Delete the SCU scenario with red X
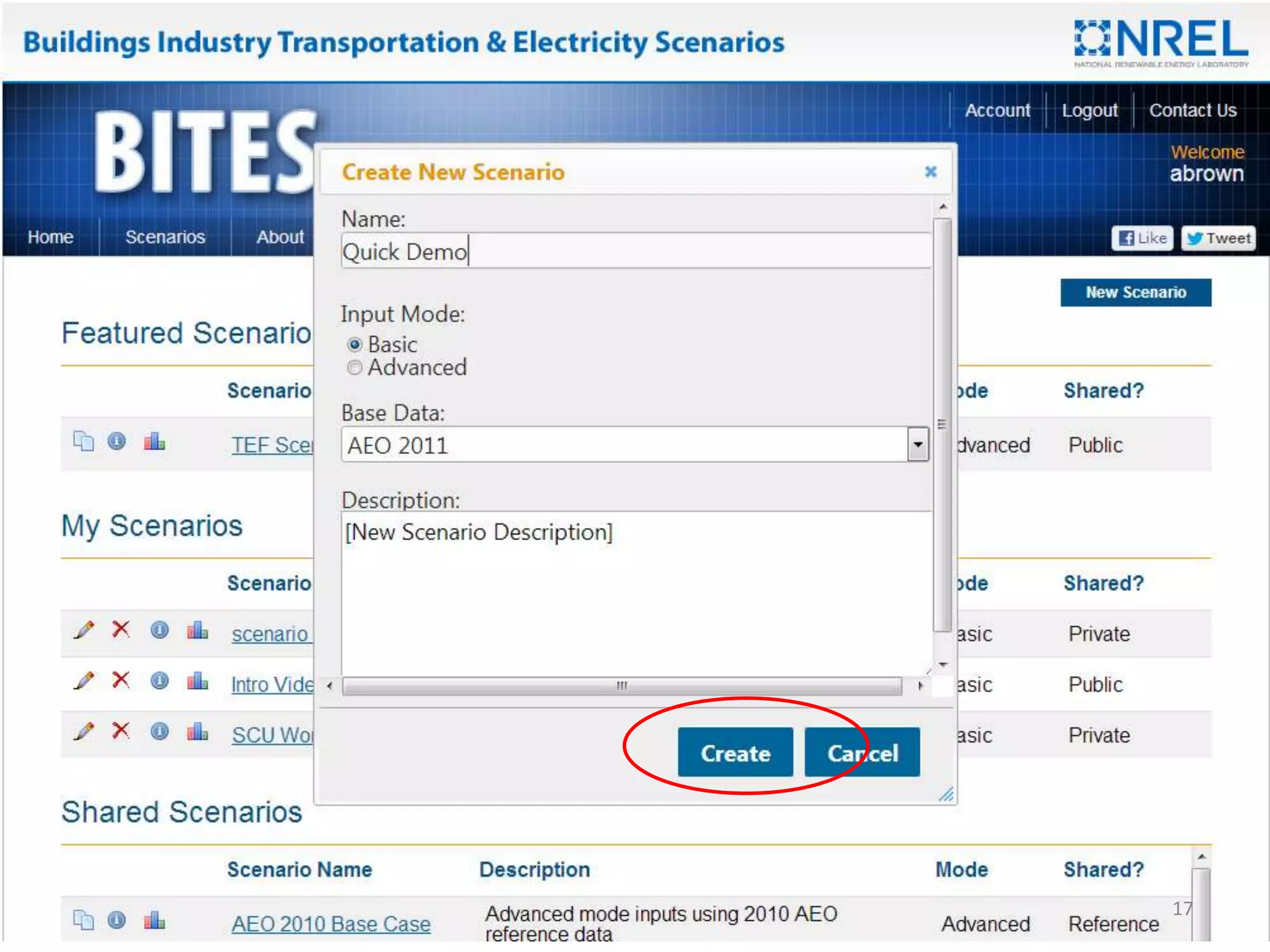Screen dimensions: 1270x952 pyautogui.click(x=121, y=731)
